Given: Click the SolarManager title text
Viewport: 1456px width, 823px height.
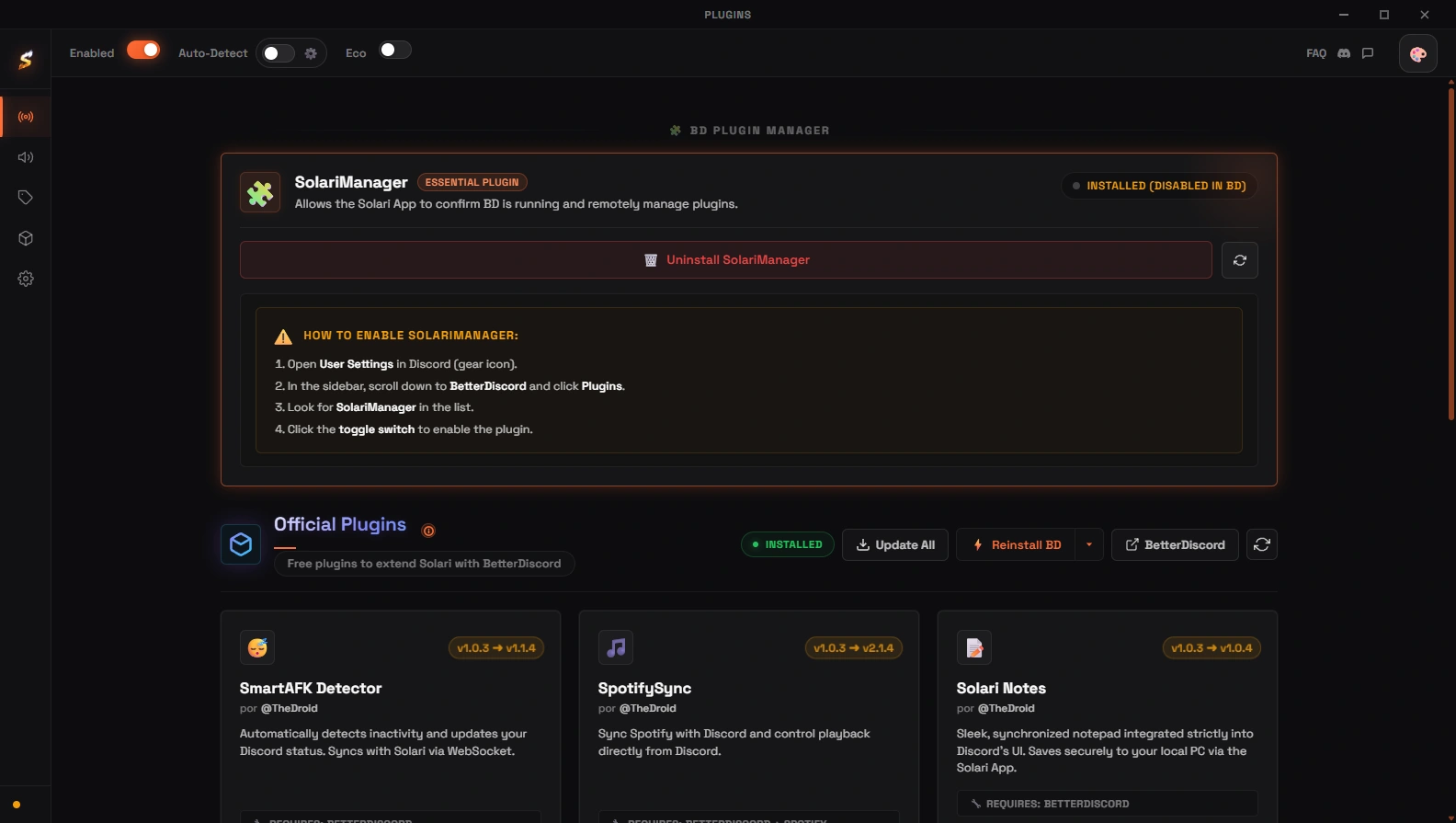Looking at the screenshot, I should 351,182.
